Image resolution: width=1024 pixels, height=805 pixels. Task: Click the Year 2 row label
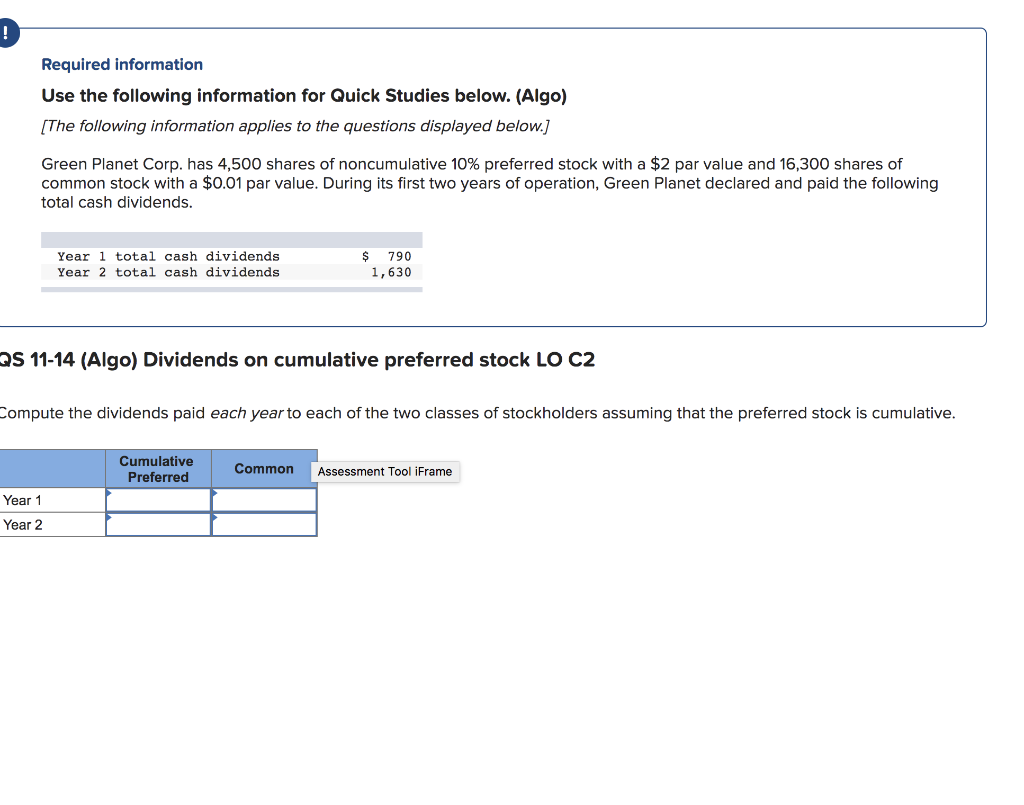pos(52,525)
